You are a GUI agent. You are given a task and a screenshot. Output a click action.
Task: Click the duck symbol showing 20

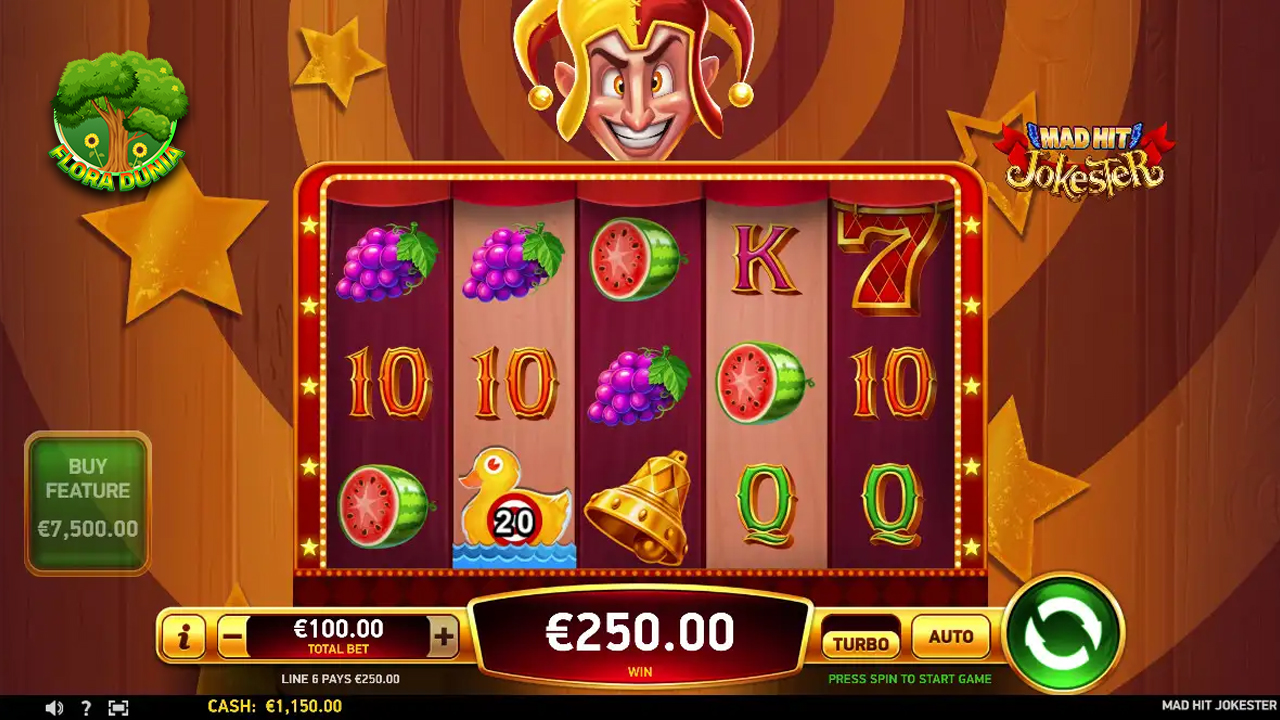[515, 506]
